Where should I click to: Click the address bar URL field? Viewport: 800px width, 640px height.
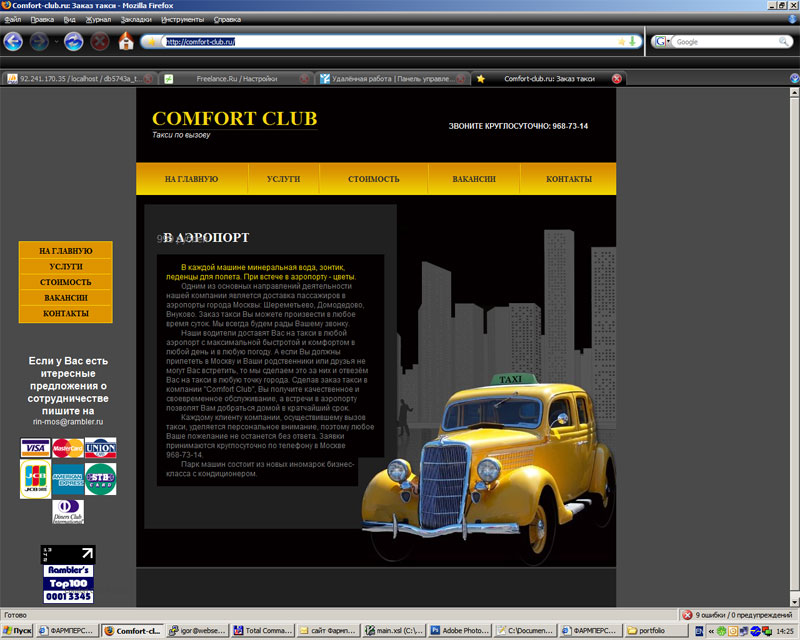click(x=390, y=42)
